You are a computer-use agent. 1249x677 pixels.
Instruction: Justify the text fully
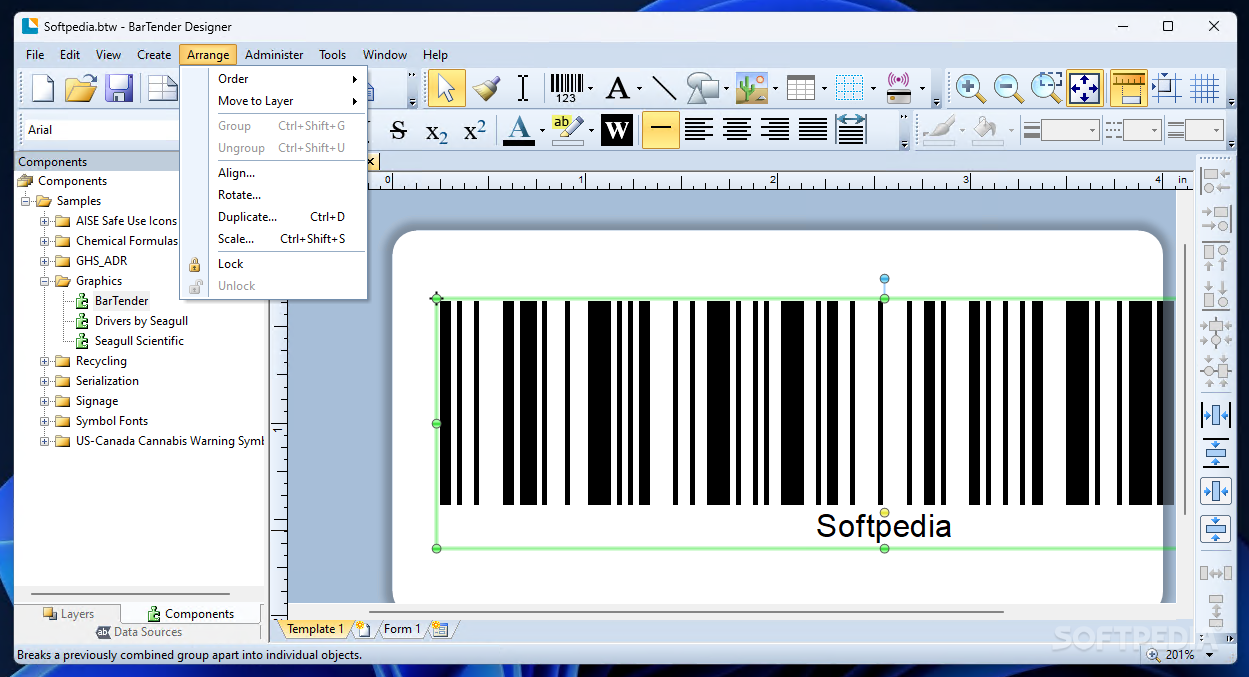click(x=813, y=130)
